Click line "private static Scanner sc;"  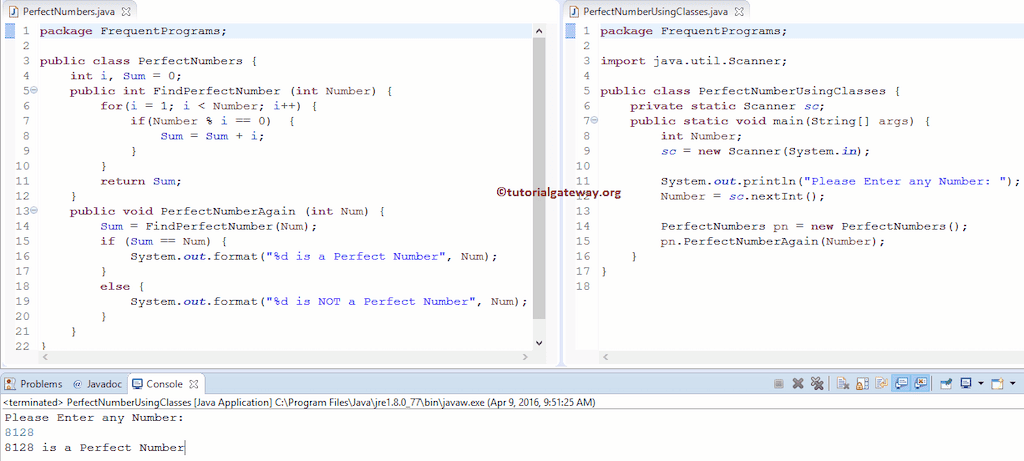pyautogui.click(x=728, y=106)
